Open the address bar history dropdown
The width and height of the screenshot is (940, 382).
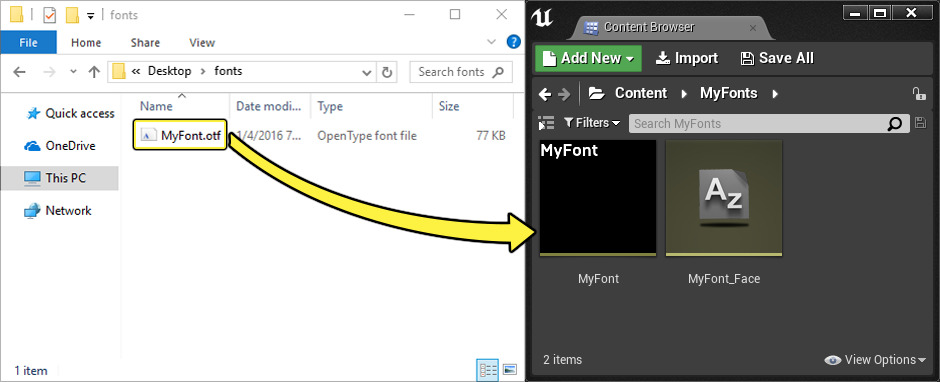pyautogui.click(x=367, y=72)
